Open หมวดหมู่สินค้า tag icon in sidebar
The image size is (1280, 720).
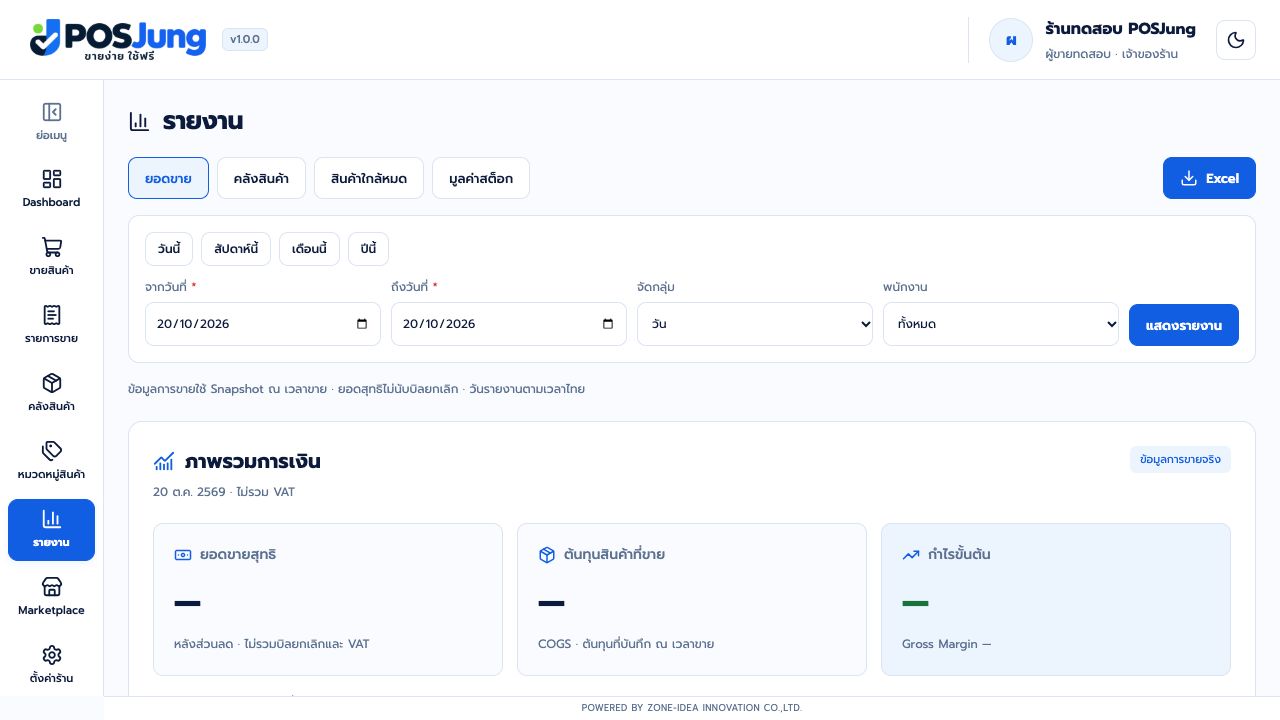(52, 451)
